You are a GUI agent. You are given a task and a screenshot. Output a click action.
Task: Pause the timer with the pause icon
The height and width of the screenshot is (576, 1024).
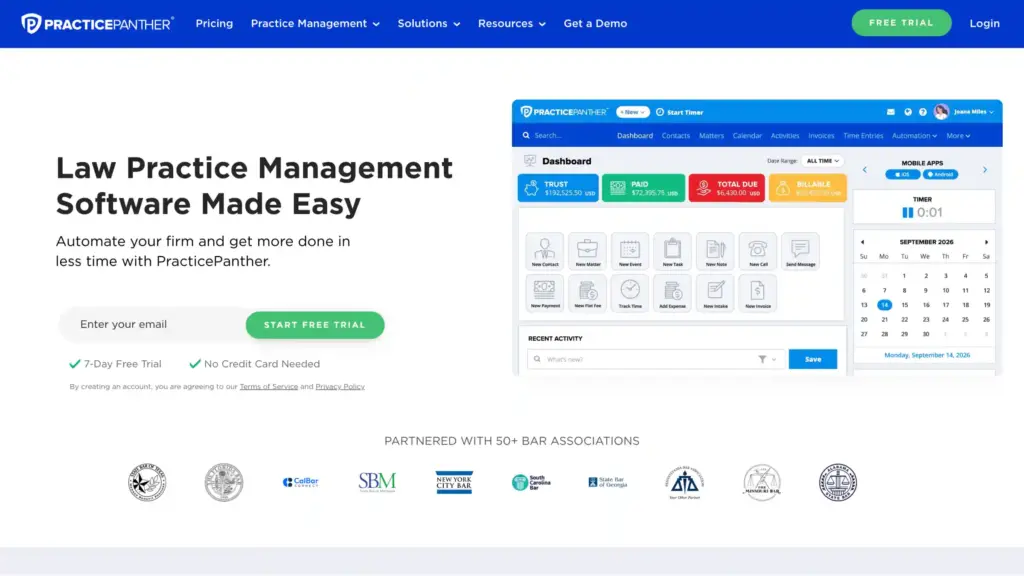coord(908,212)
